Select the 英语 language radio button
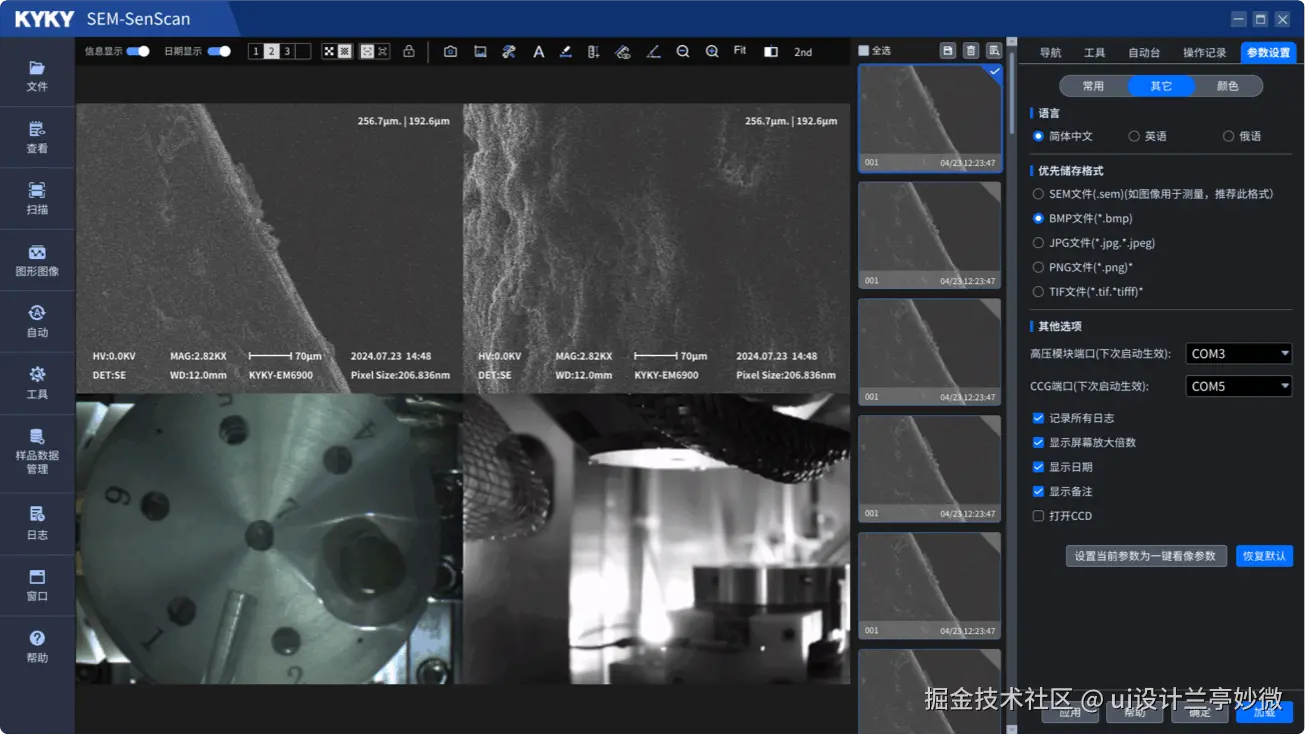1305x735 pixels. pyautogui.click(x=1134, y=136)
